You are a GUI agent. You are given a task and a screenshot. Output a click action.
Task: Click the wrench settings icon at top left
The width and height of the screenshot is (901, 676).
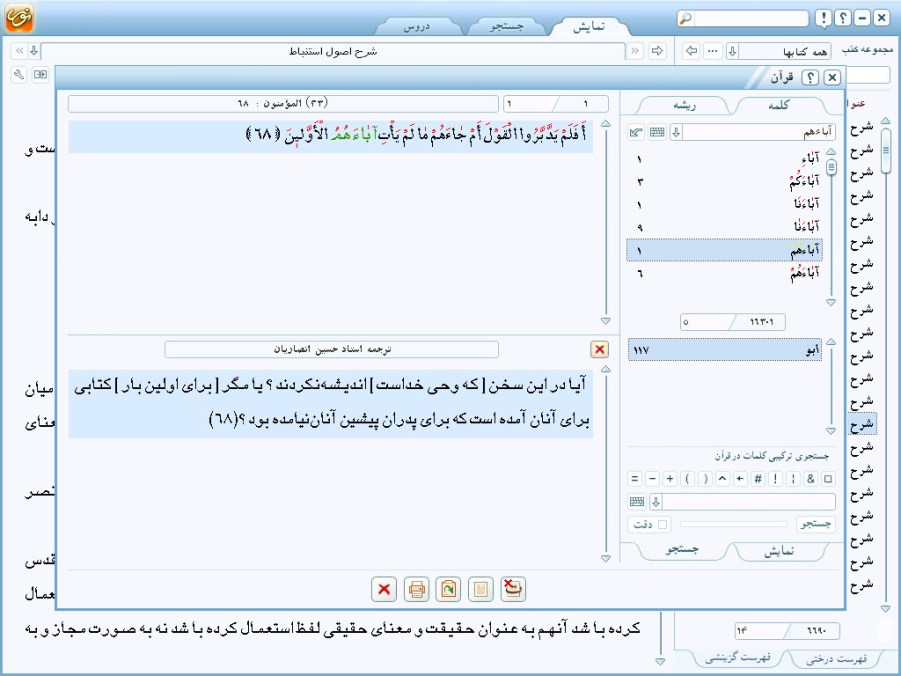[x=18, y=74]
